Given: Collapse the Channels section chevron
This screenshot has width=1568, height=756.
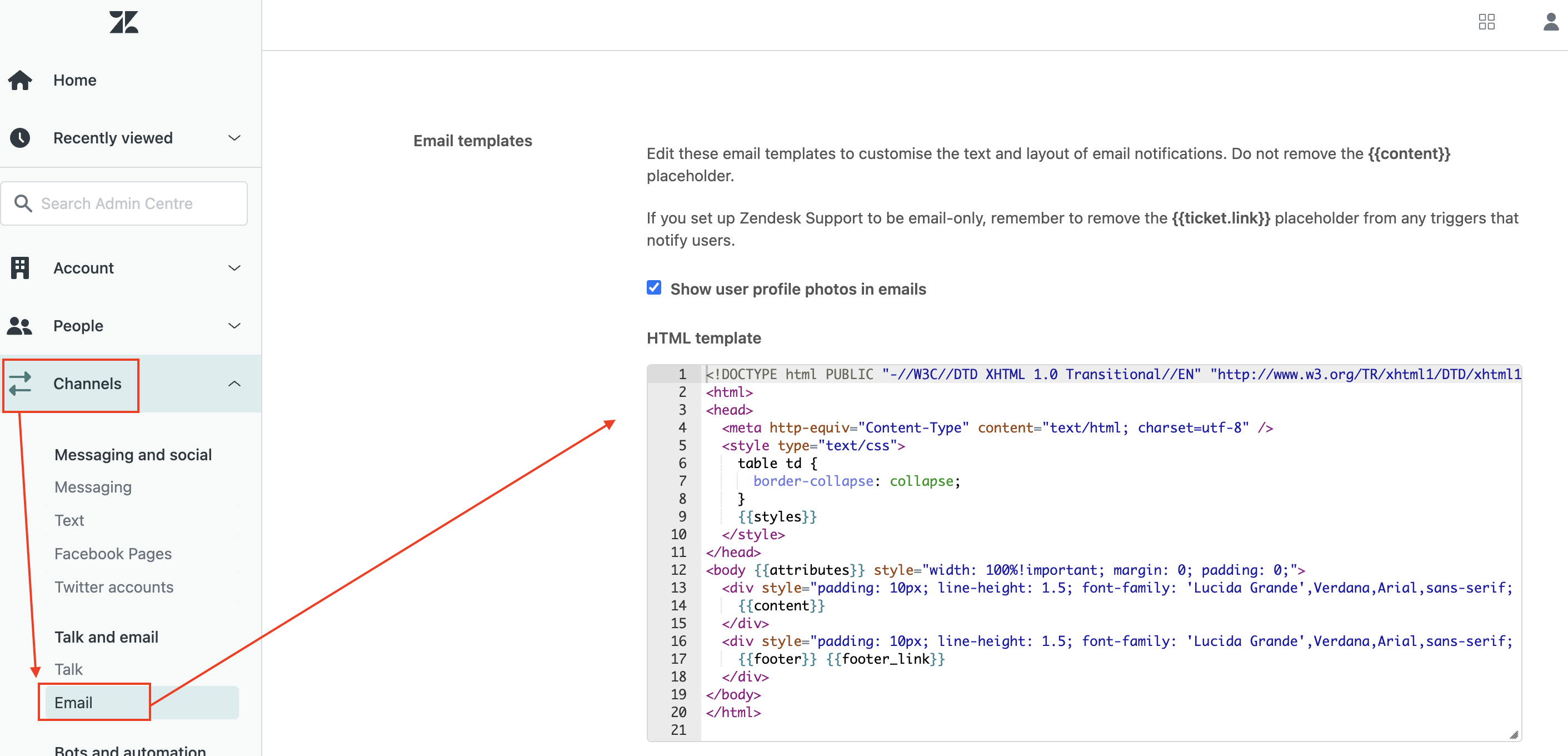Looking at the screenshot, I should [x=234, y=383].
